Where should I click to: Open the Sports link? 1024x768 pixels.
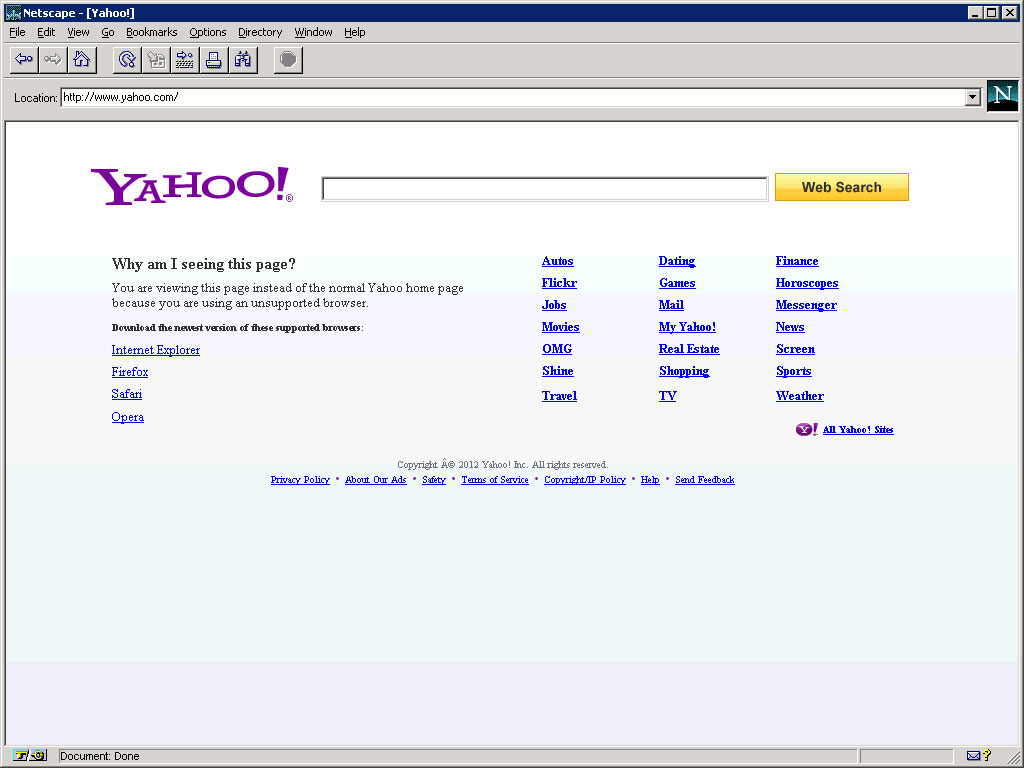[x=793, y=371]
